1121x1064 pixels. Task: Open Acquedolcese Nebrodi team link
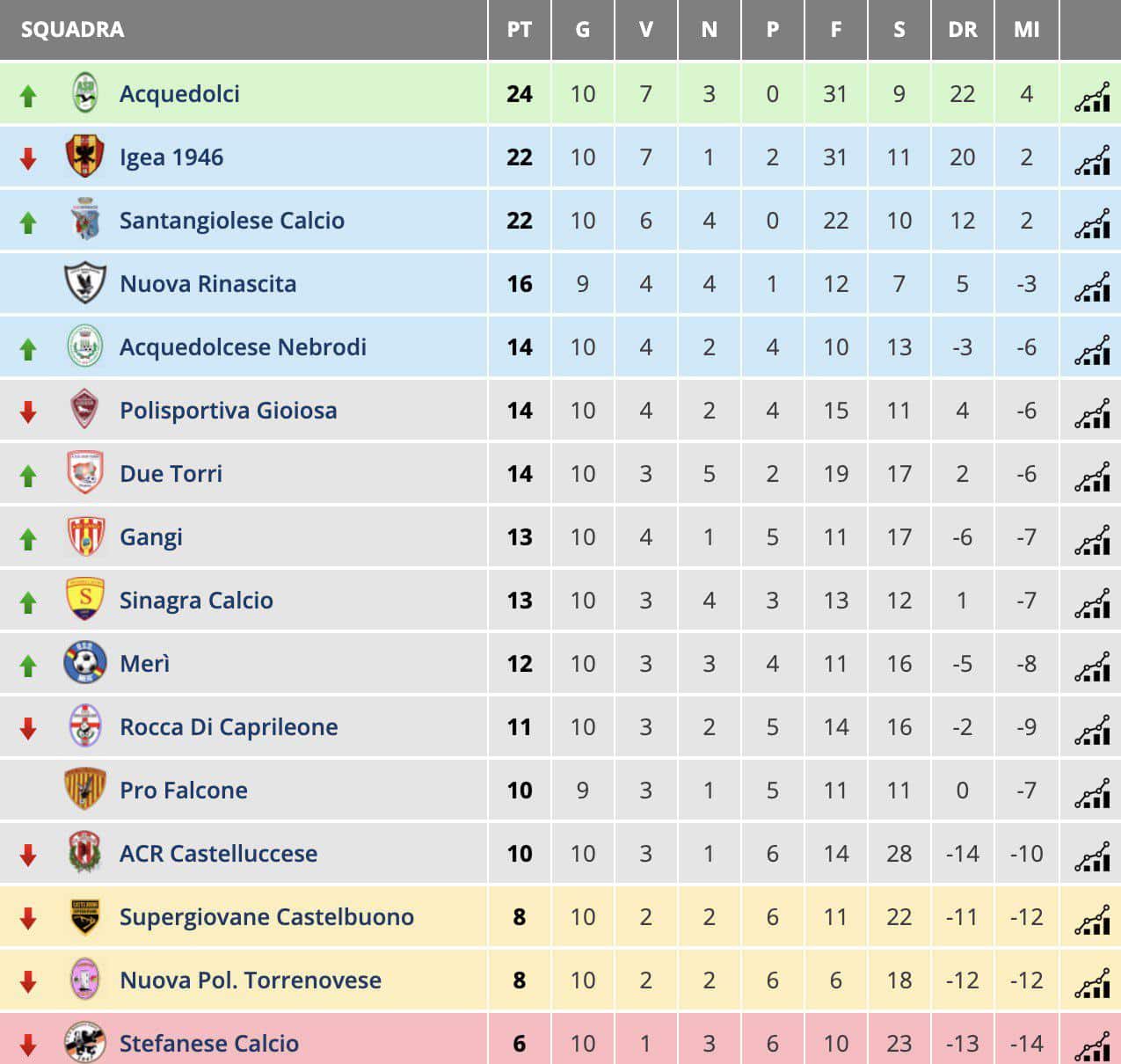[243, 347]
